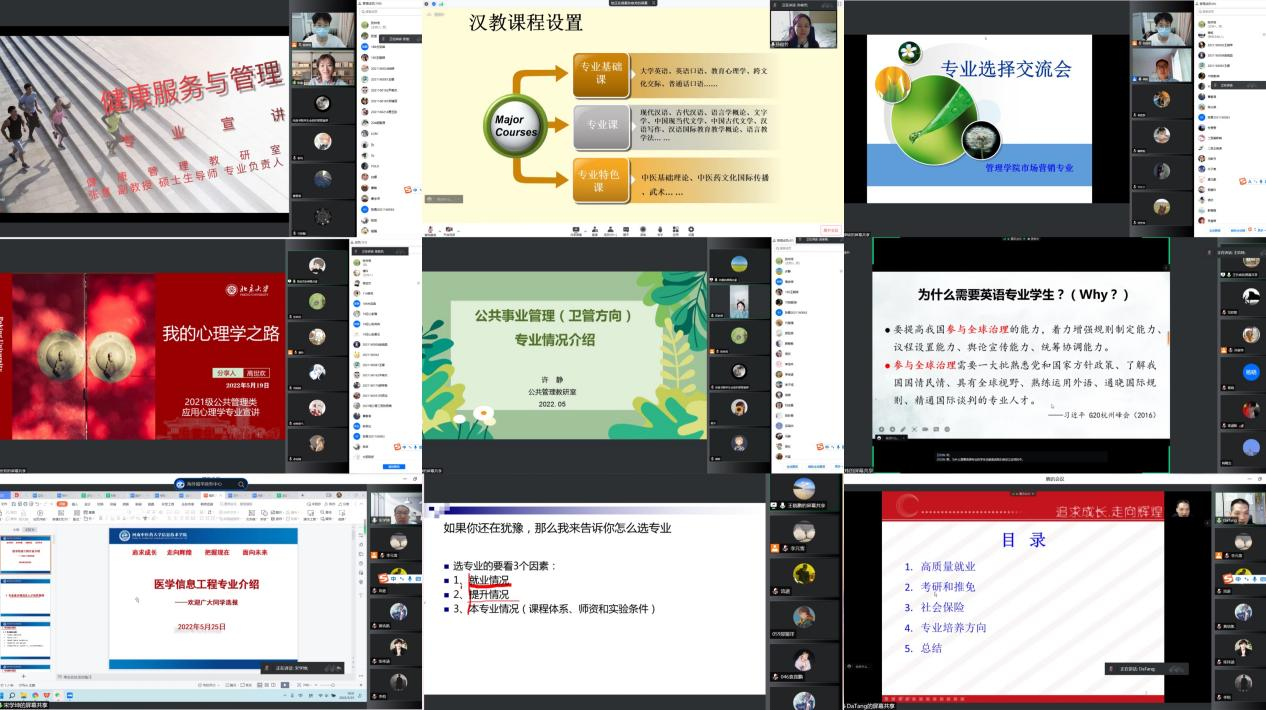Open settings gear in 汉教课程设置 meeting toolbar
The height and width of the screenshot is (710, 1266).
click(691, 230)
